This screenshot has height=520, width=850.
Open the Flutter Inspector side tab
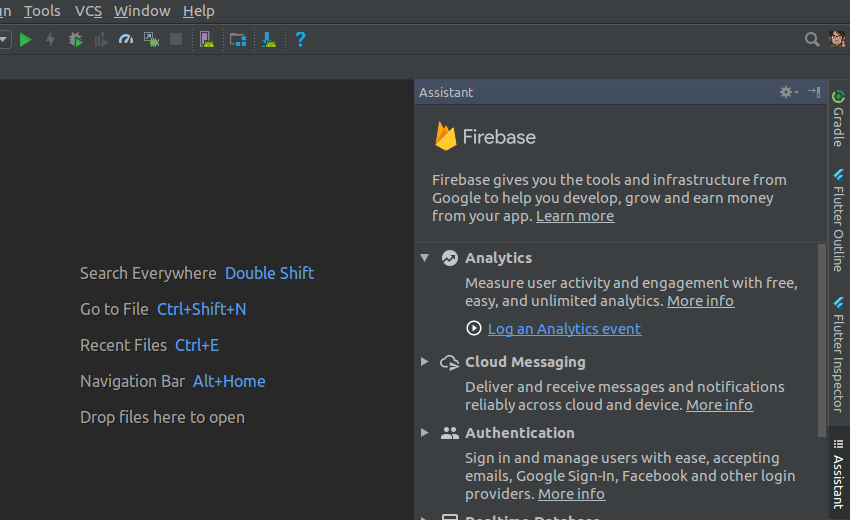839,355
